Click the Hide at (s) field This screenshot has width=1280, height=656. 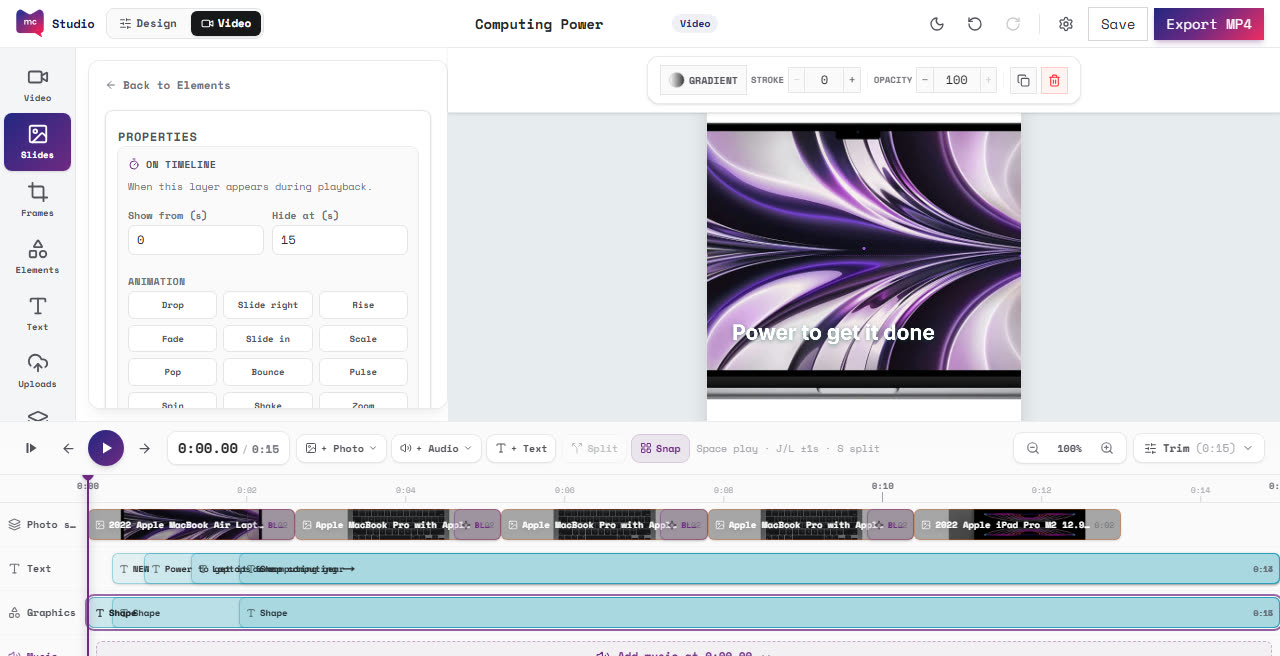point(340,240)
